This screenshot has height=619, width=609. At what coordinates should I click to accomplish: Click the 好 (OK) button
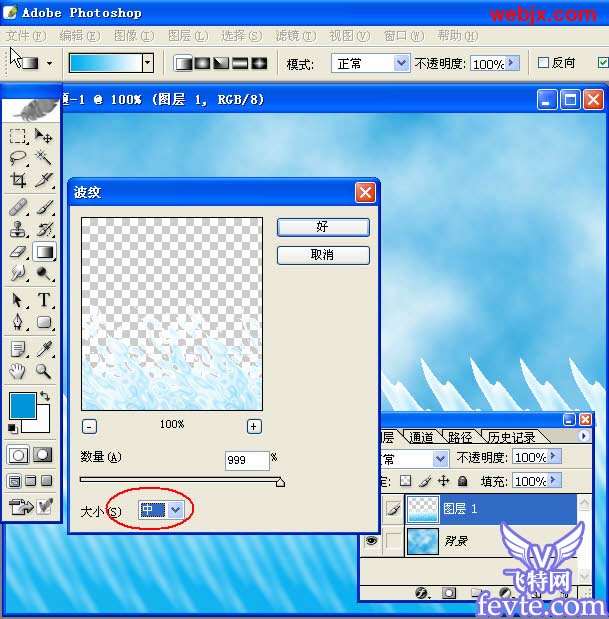coord(322,227)
